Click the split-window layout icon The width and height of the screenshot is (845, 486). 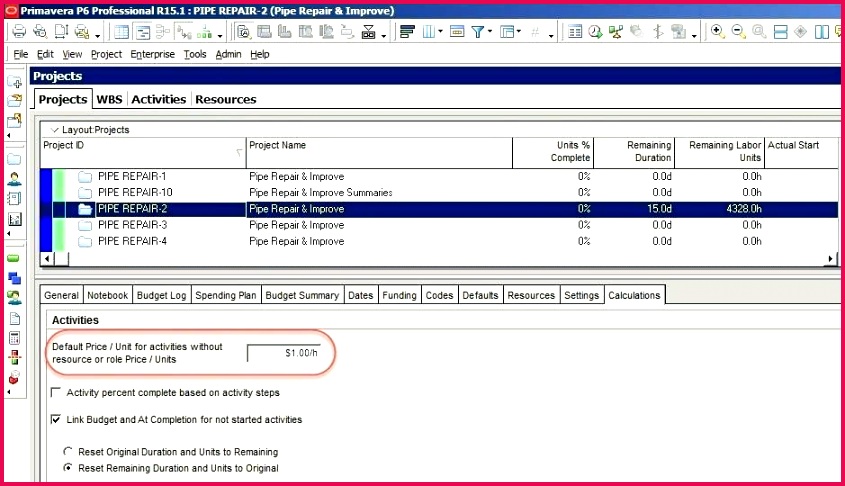click(x=821, y=32)
